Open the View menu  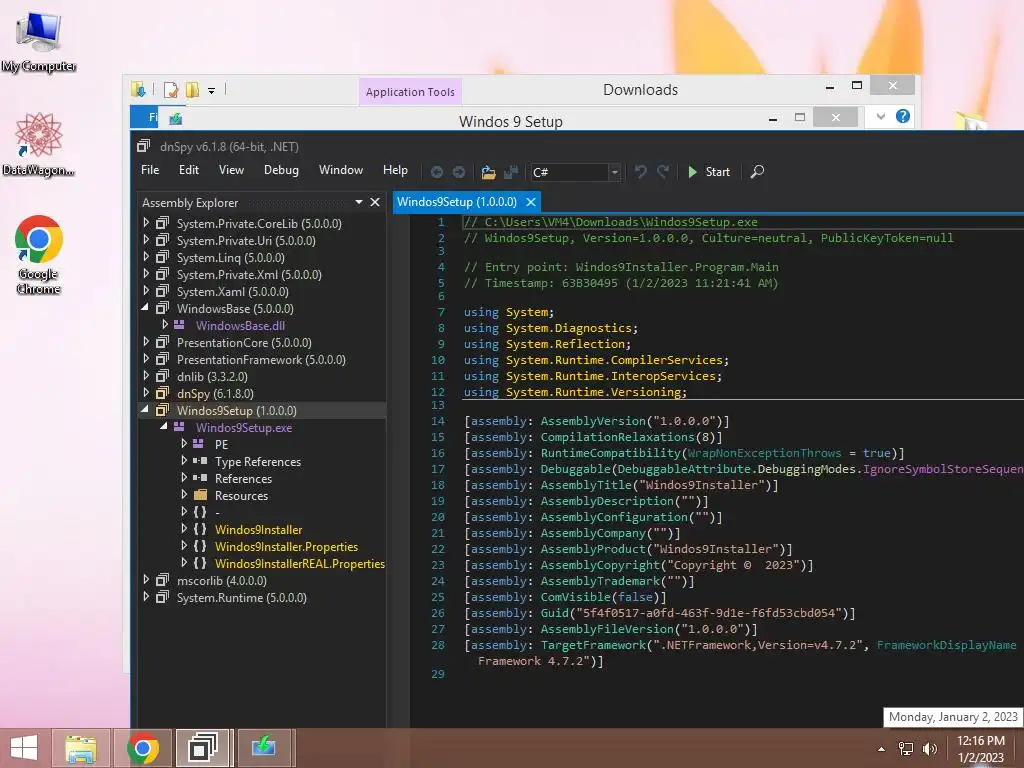pyautogui.click(x=231, y=170)
